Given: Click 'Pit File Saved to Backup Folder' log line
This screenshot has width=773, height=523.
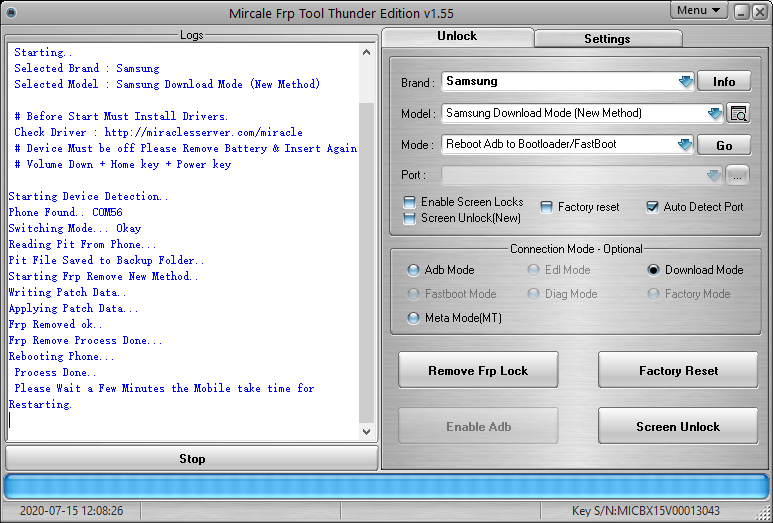Looking at the screenshot, I should (x=106, y=260).
